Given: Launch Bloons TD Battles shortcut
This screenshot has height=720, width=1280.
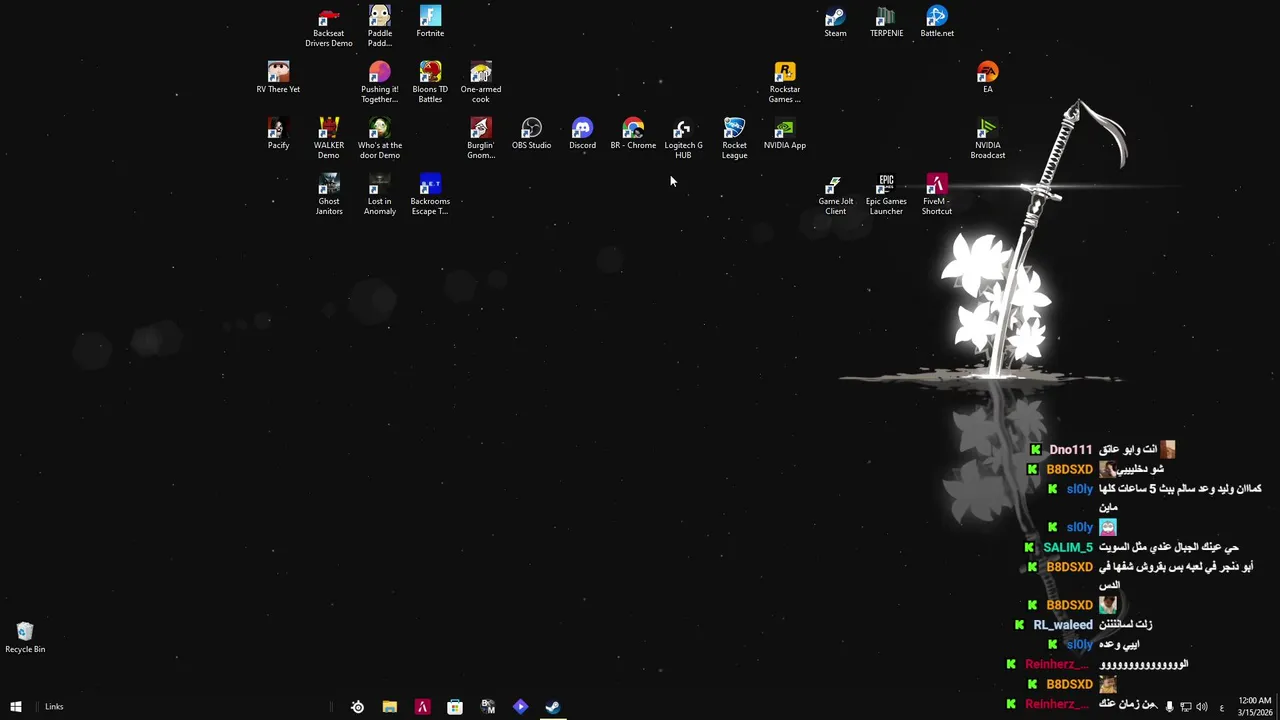Looking at the screenshot, I should click(430, 83).
